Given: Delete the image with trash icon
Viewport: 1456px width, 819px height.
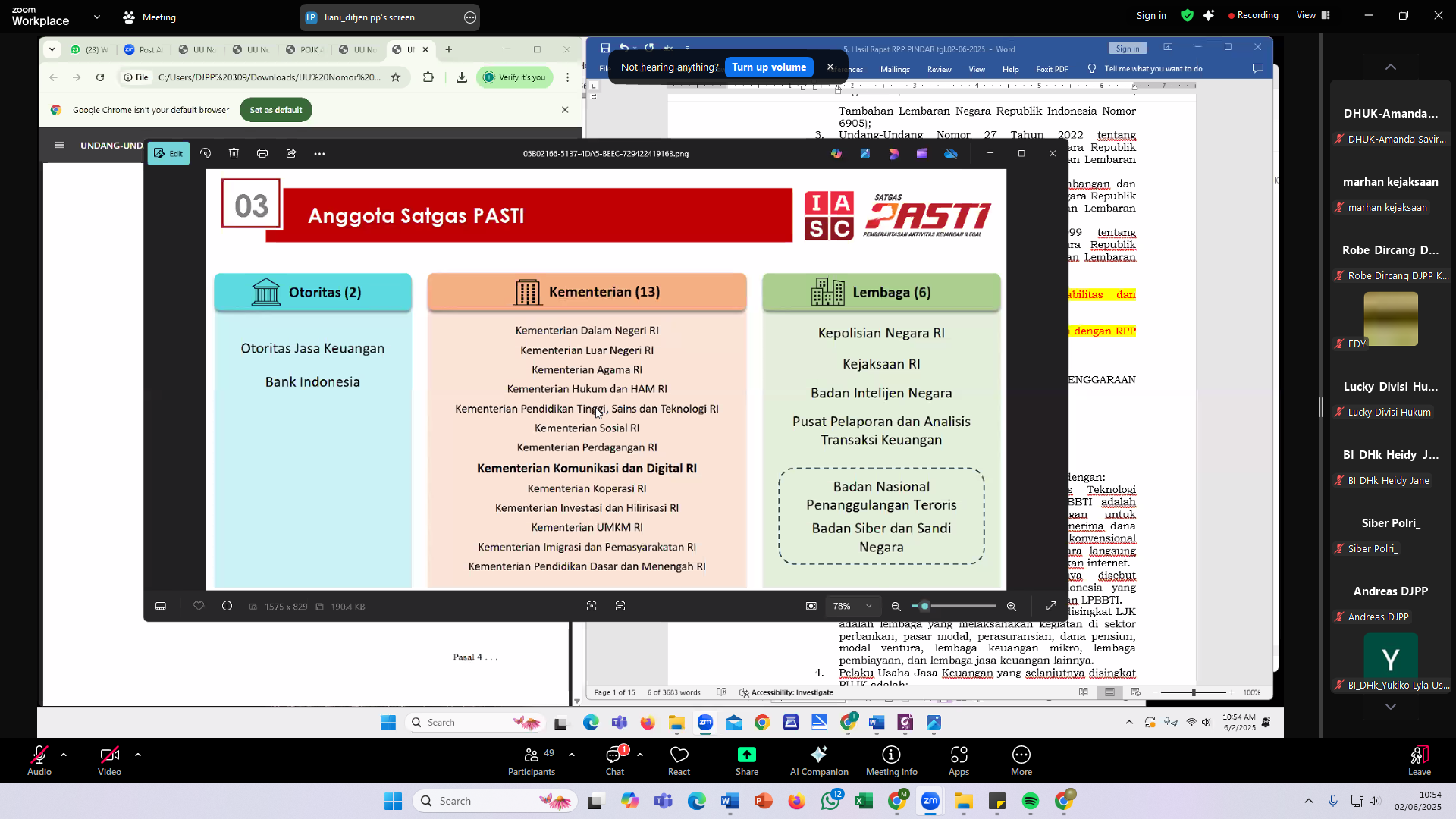Looking at the screenshot, I should (x=234, y=153).
